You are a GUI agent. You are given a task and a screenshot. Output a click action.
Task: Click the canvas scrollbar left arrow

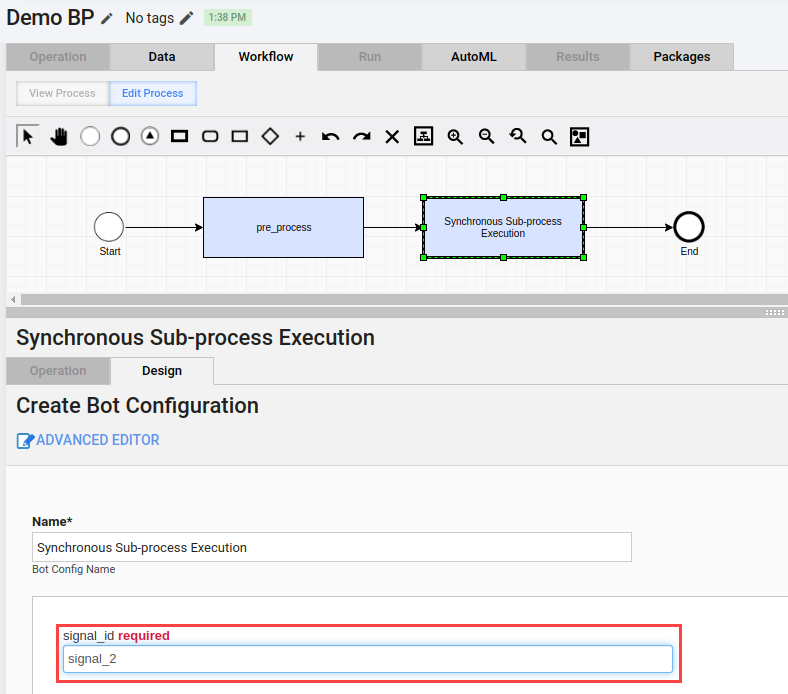tap(13, 300)
